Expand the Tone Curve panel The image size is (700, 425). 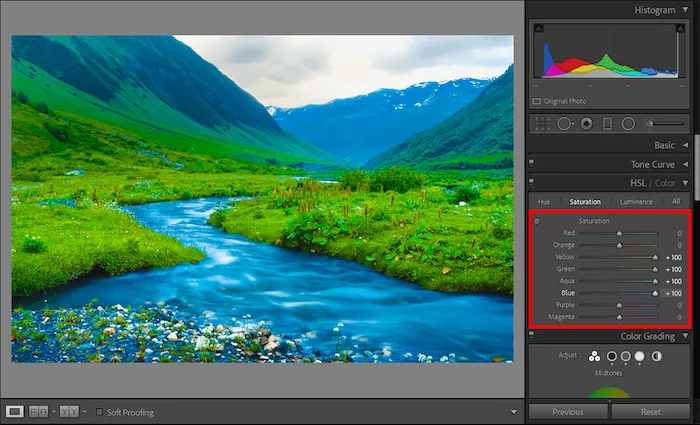685,164
